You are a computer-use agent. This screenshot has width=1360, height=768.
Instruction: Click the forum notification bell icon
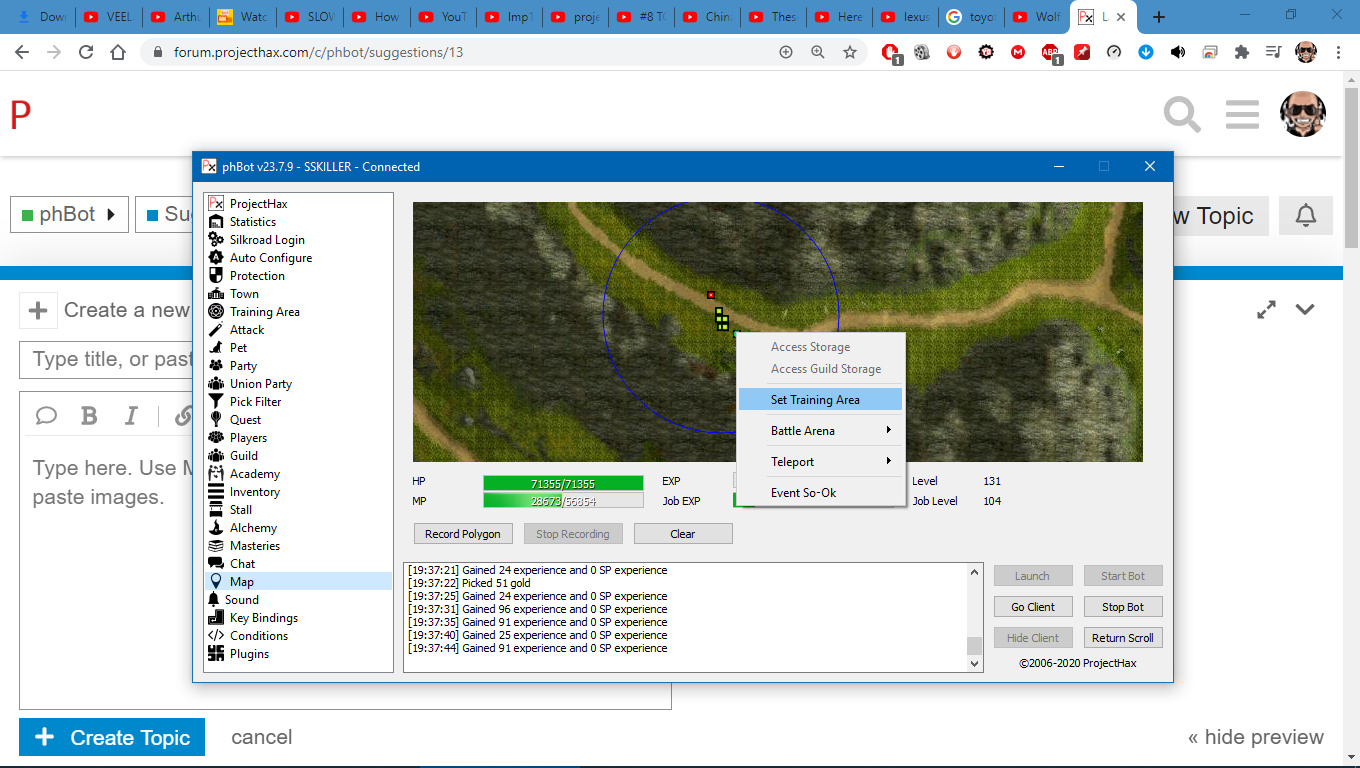1305,216
